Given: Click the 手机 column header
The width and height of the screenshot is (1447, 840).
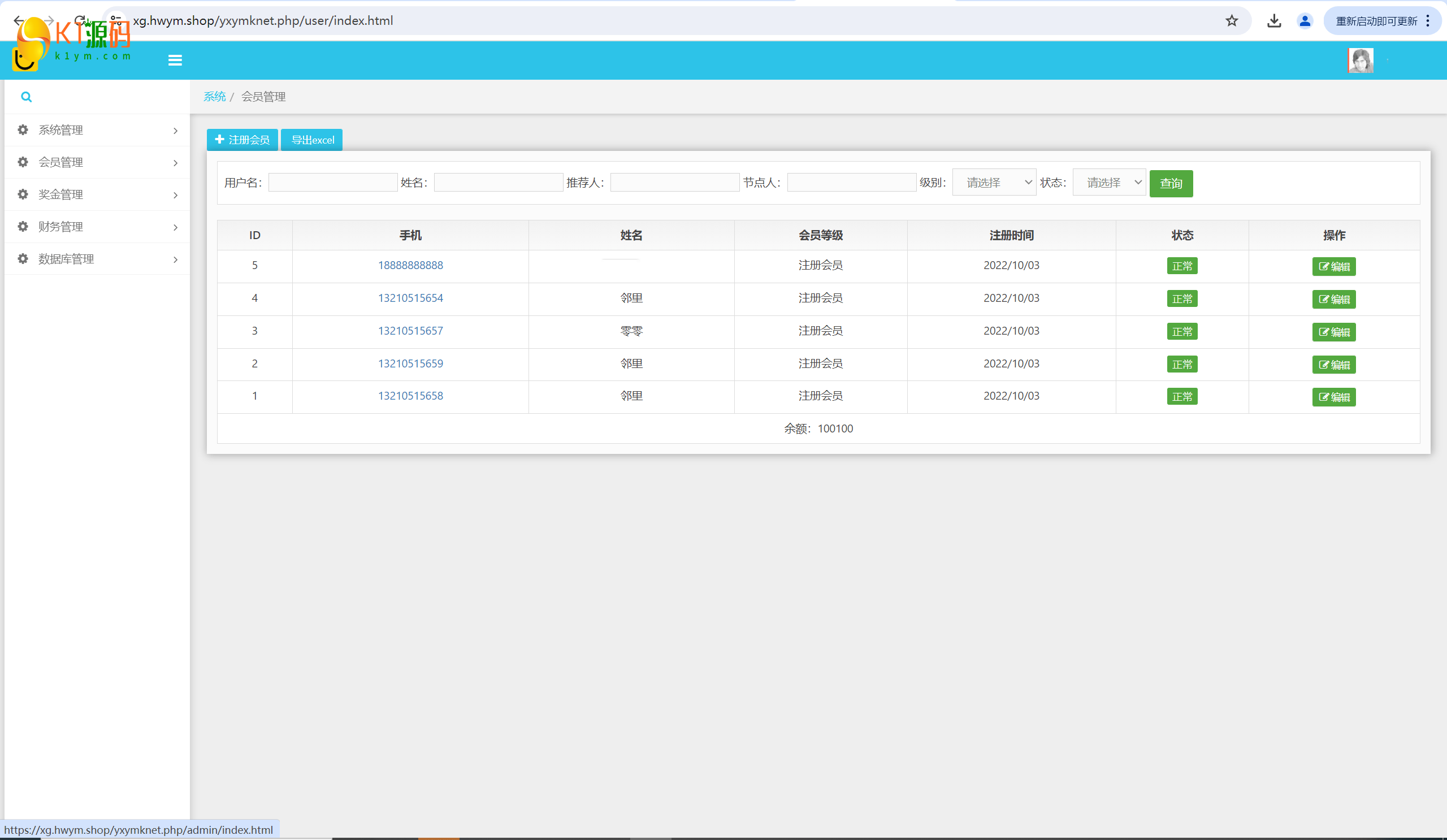Looking at the screenshot, I should pos(410,235).
